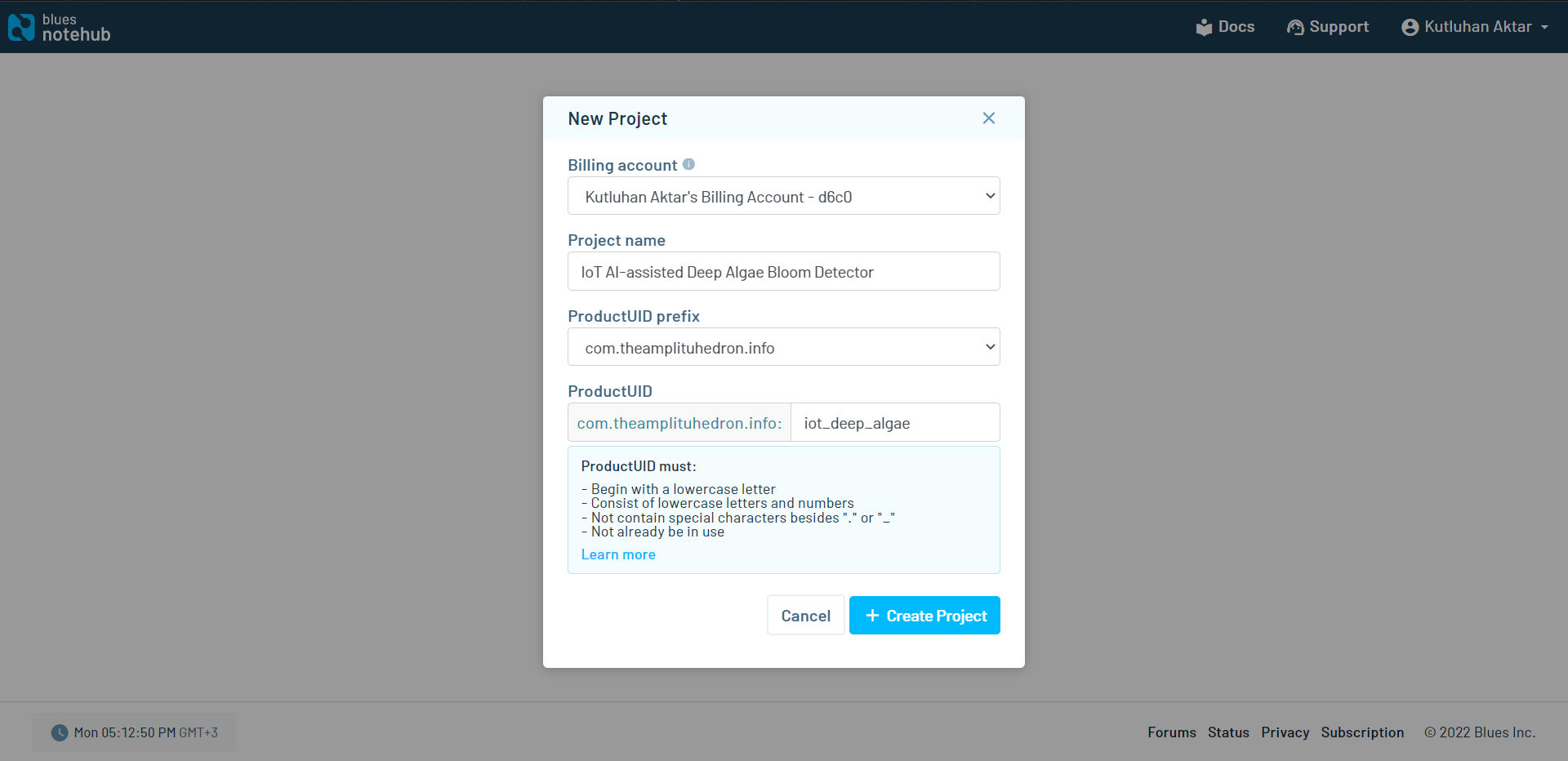
Task: Follow the Learn more link
Action: 618,554
